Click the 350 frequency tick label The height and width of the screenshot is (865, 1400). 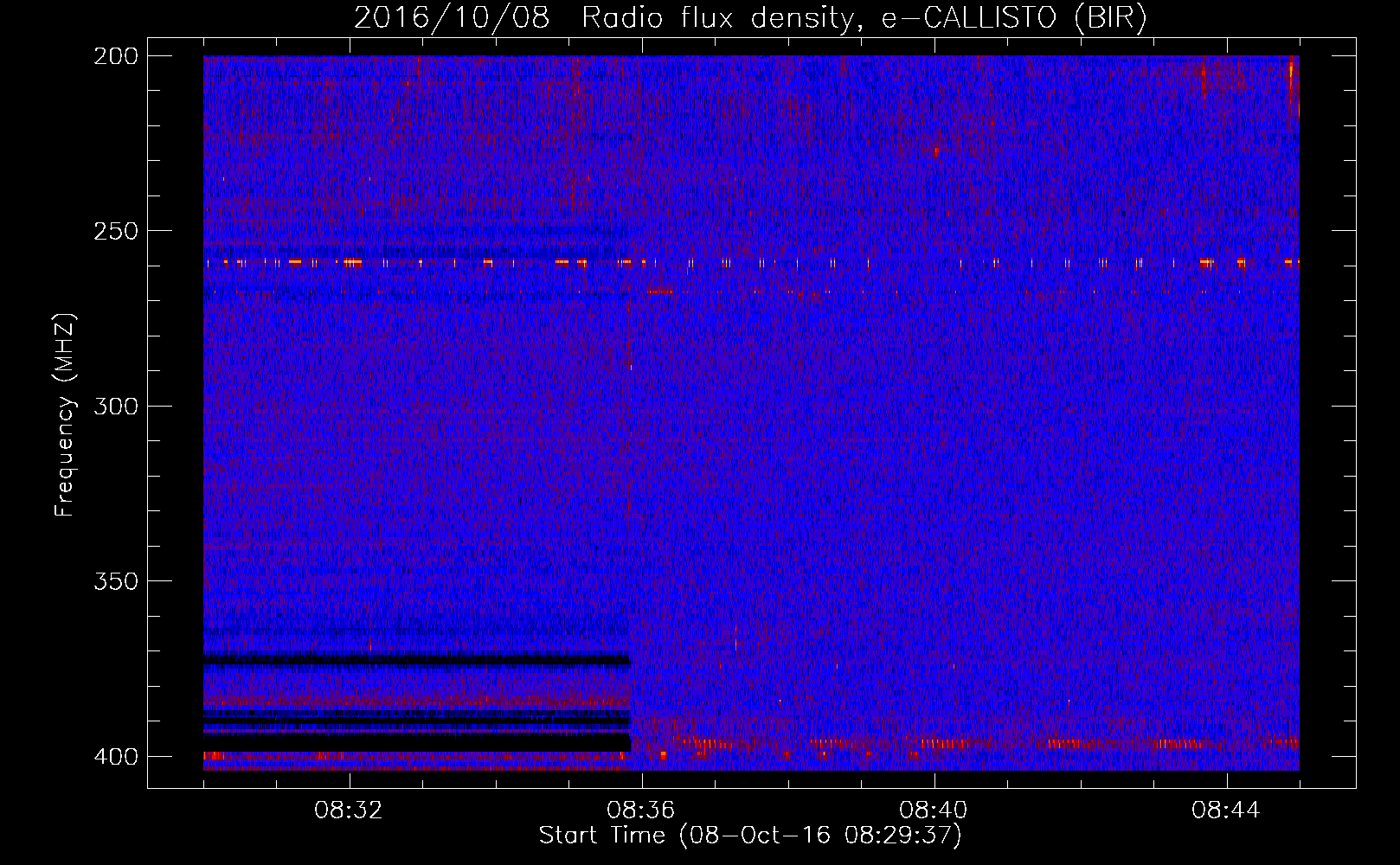tap(115, 580)
